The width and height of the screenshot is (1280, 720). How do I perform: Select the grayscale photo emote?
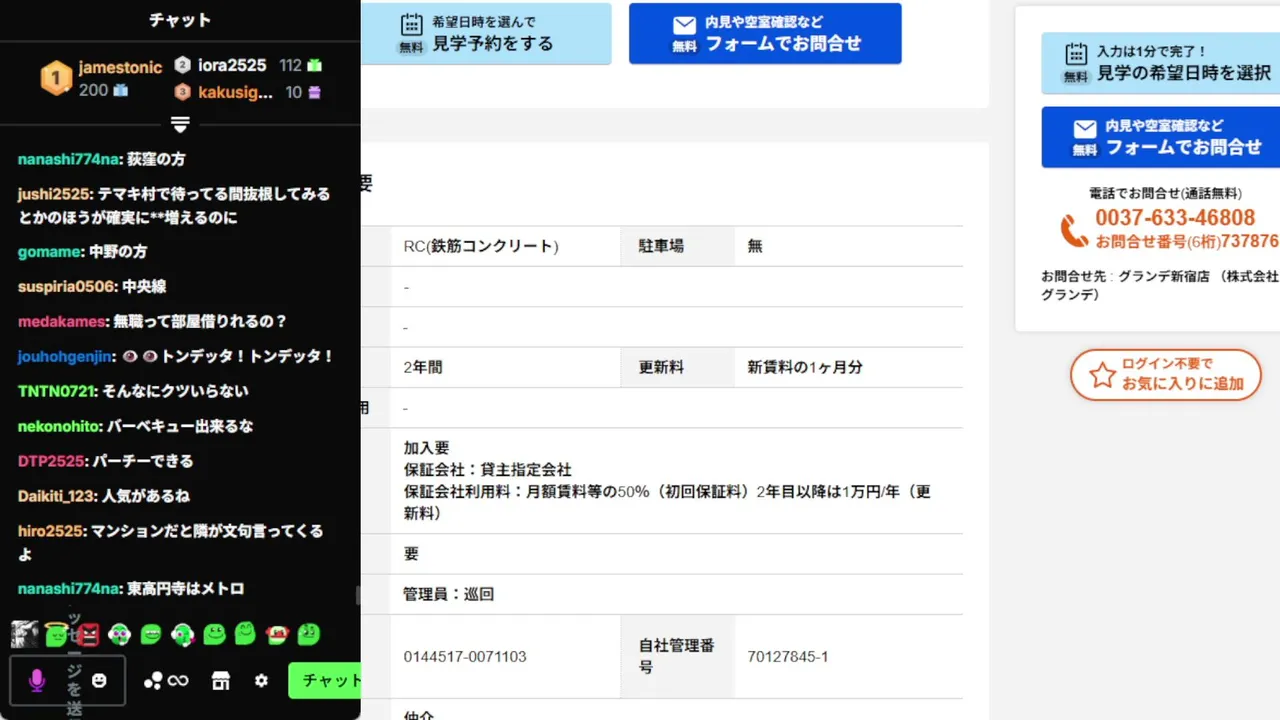(x=24, y=634)
